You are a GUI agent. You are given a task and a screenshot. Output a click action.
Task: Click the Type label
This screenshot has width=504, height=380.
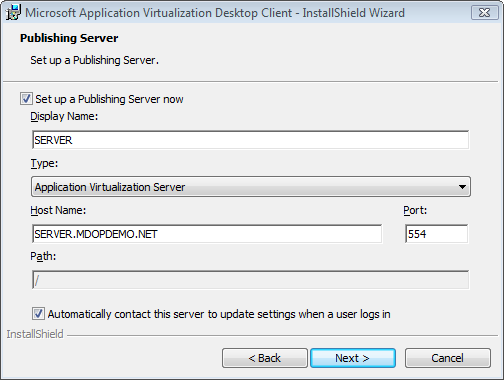click(44, 163)
